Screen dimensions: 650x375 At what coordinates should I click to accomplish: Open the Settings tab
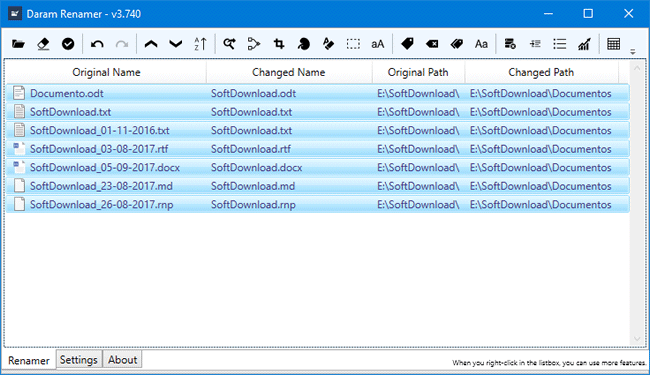[x=79, y=360]
